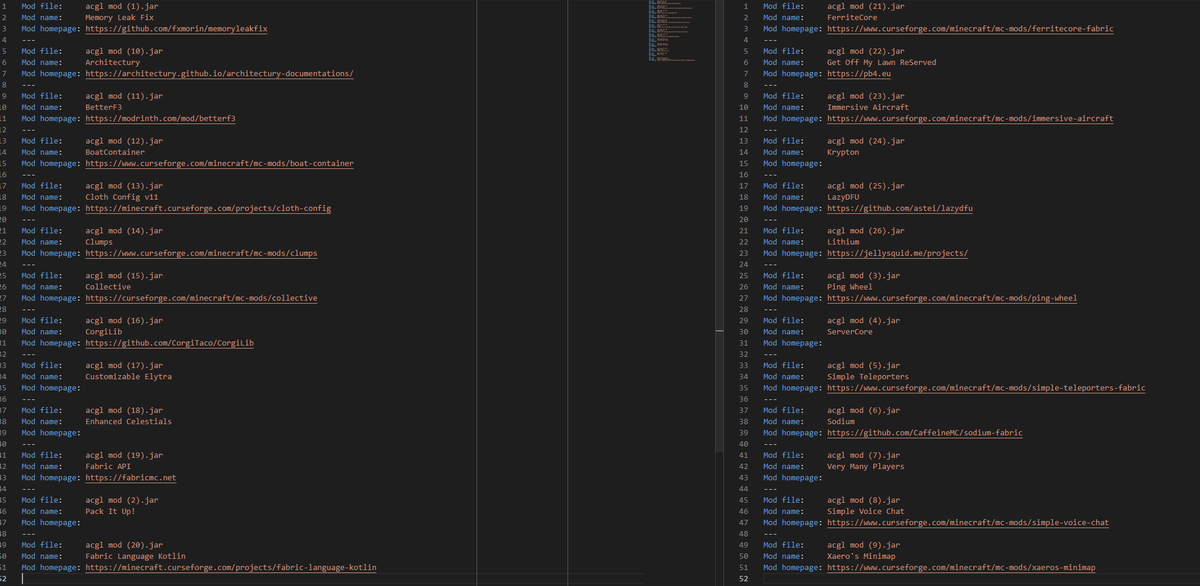
Task: Click the mod name 'Memory Leak Fix'
Action: point(120,18)
